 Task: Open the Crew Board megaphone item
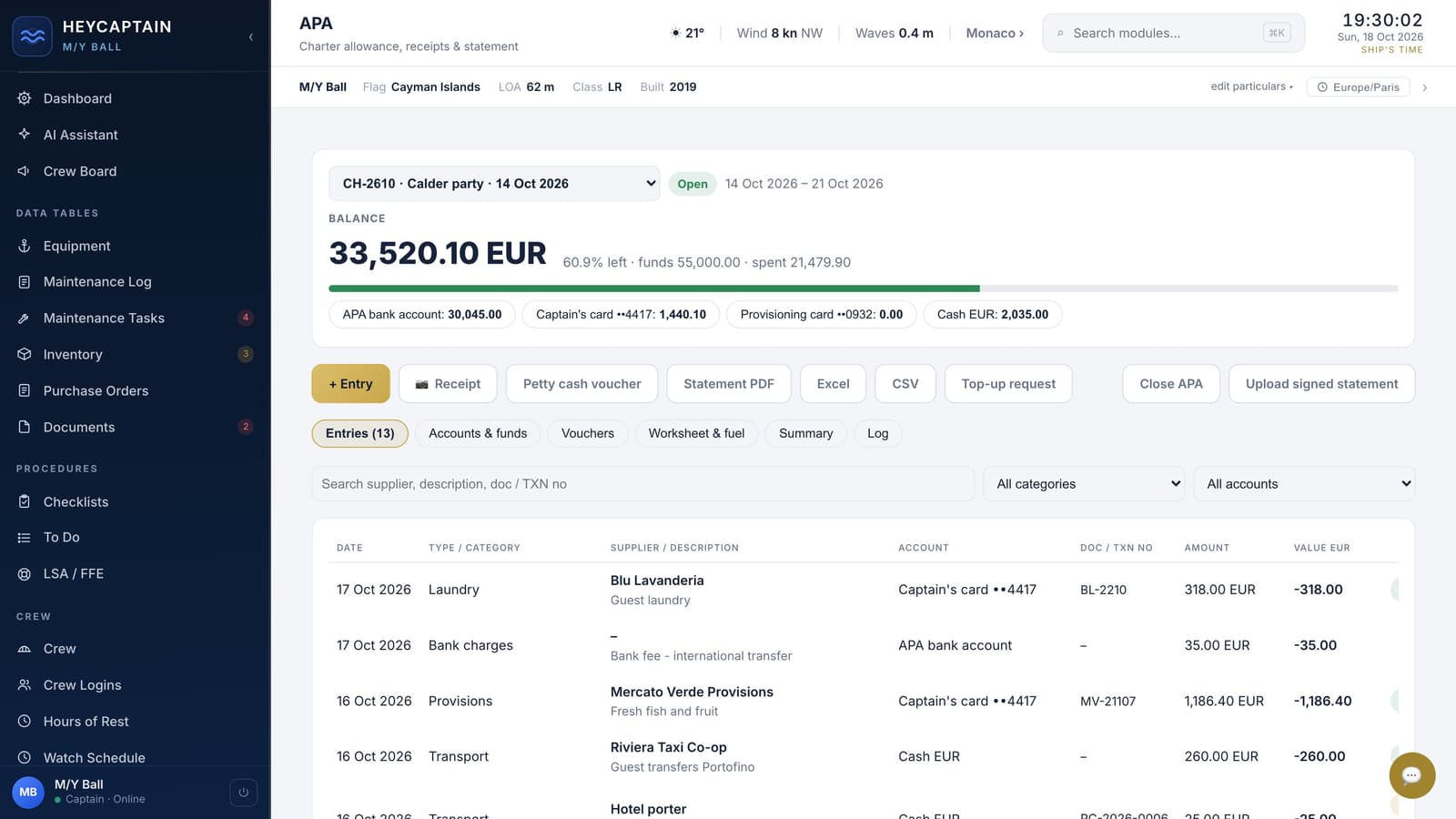pos(135,171)
